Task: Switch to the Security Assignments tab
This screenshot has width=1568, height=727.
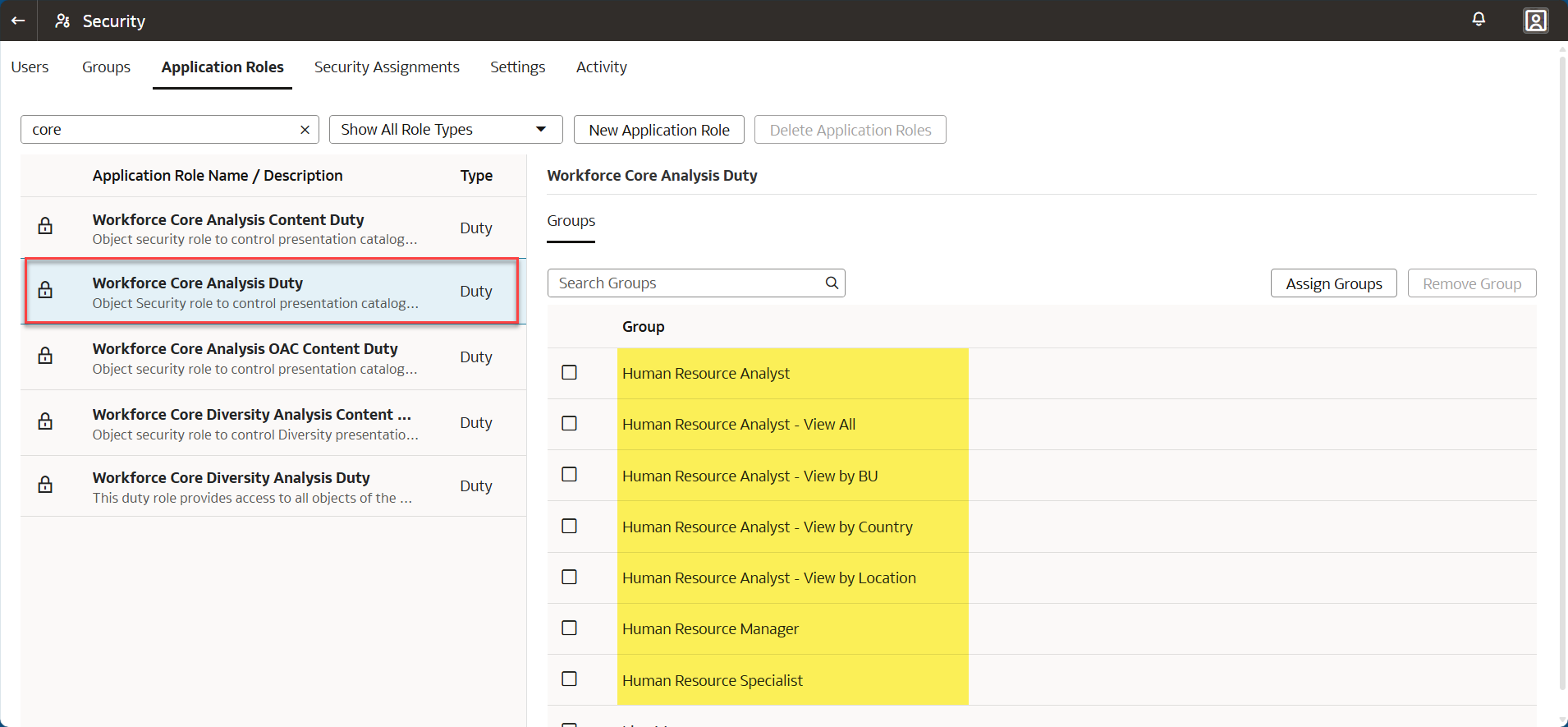Action: coord(387,67)
